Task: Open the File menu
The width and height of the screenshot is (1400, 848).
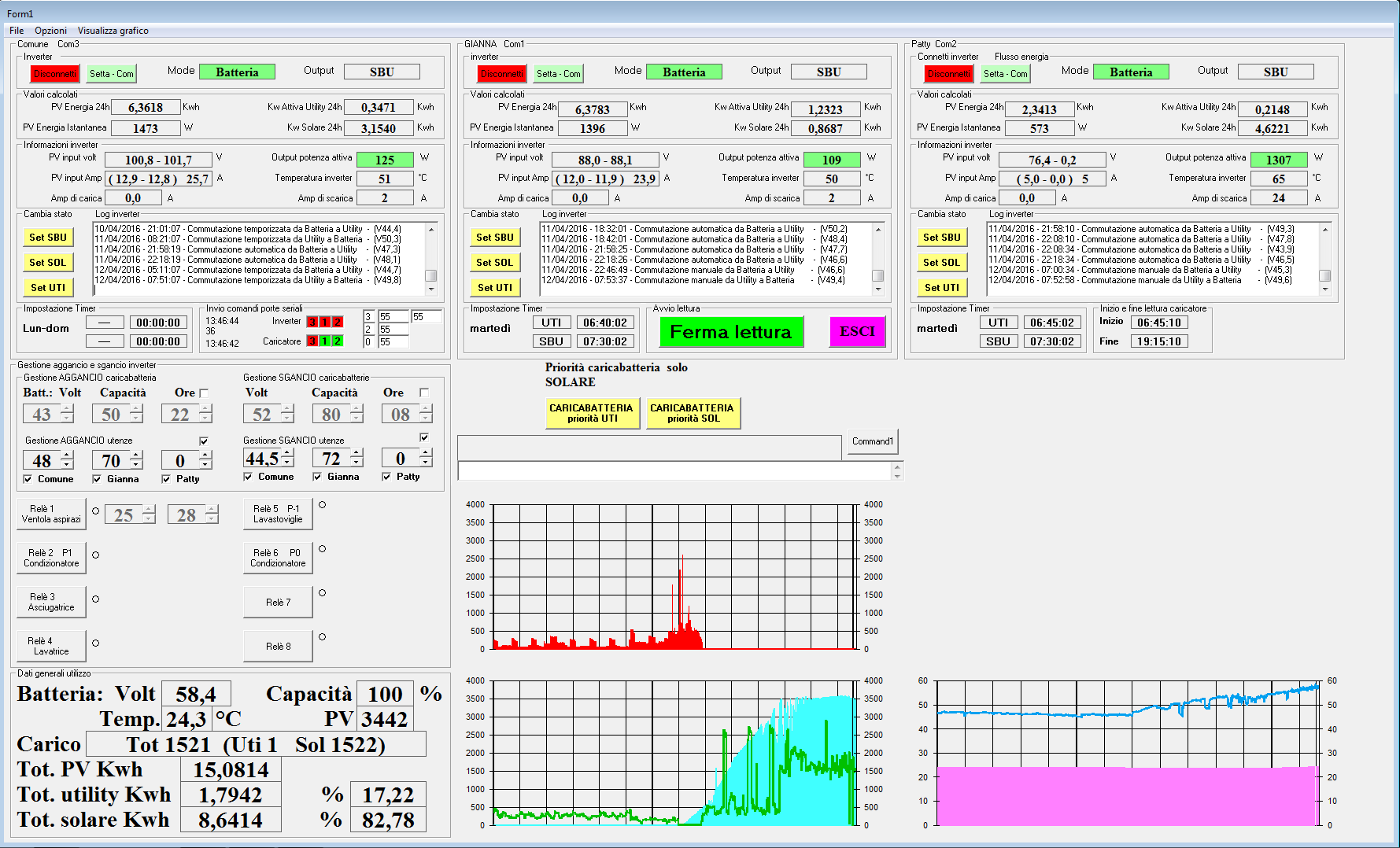Action: pos(17,31)
